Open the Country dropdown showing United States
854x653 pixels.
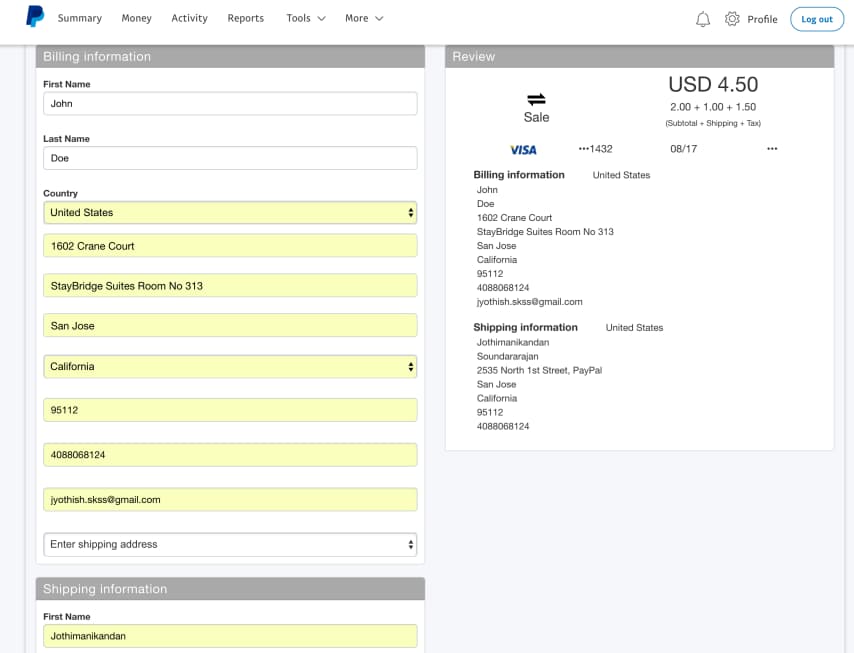[x=230, y=213]
